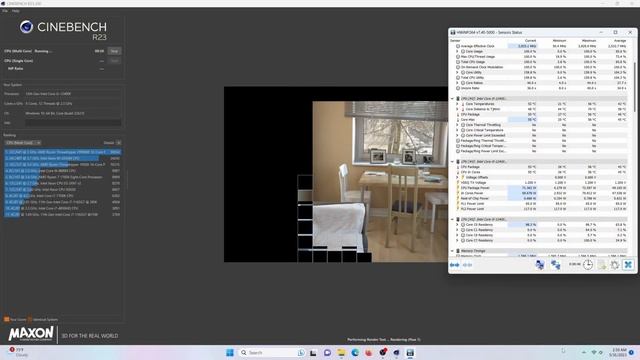Click taskbar Search box
This screenshot has height=360, width=640.
(x=271, y=352)
